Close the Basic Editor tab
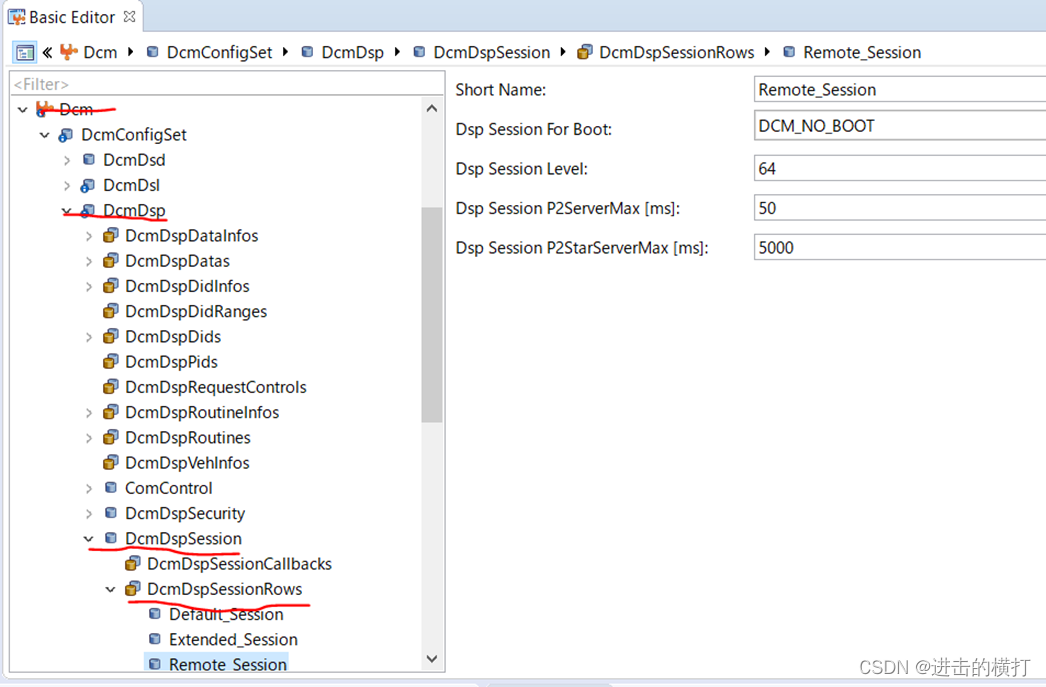Screen dimensions: 1046x687 coord(129,17)
